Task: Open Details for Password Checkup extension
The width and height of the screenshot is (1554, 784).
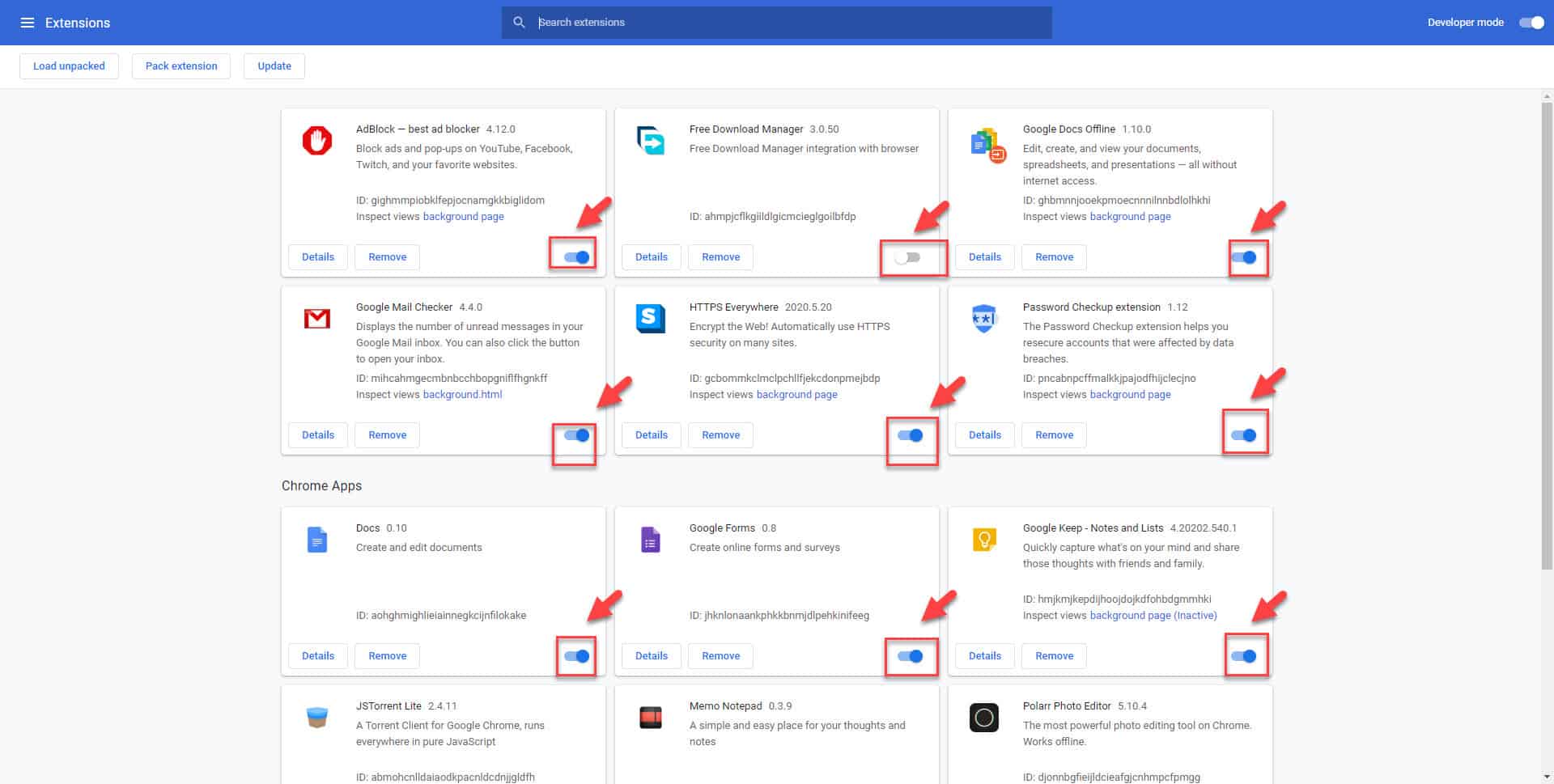Action: [985, 435]
